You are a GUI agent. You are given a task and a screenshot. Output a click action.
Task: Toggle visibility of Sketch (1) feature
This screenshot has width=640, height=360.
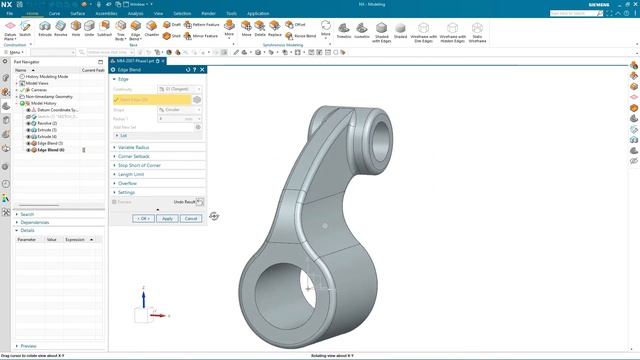(29, 117)
